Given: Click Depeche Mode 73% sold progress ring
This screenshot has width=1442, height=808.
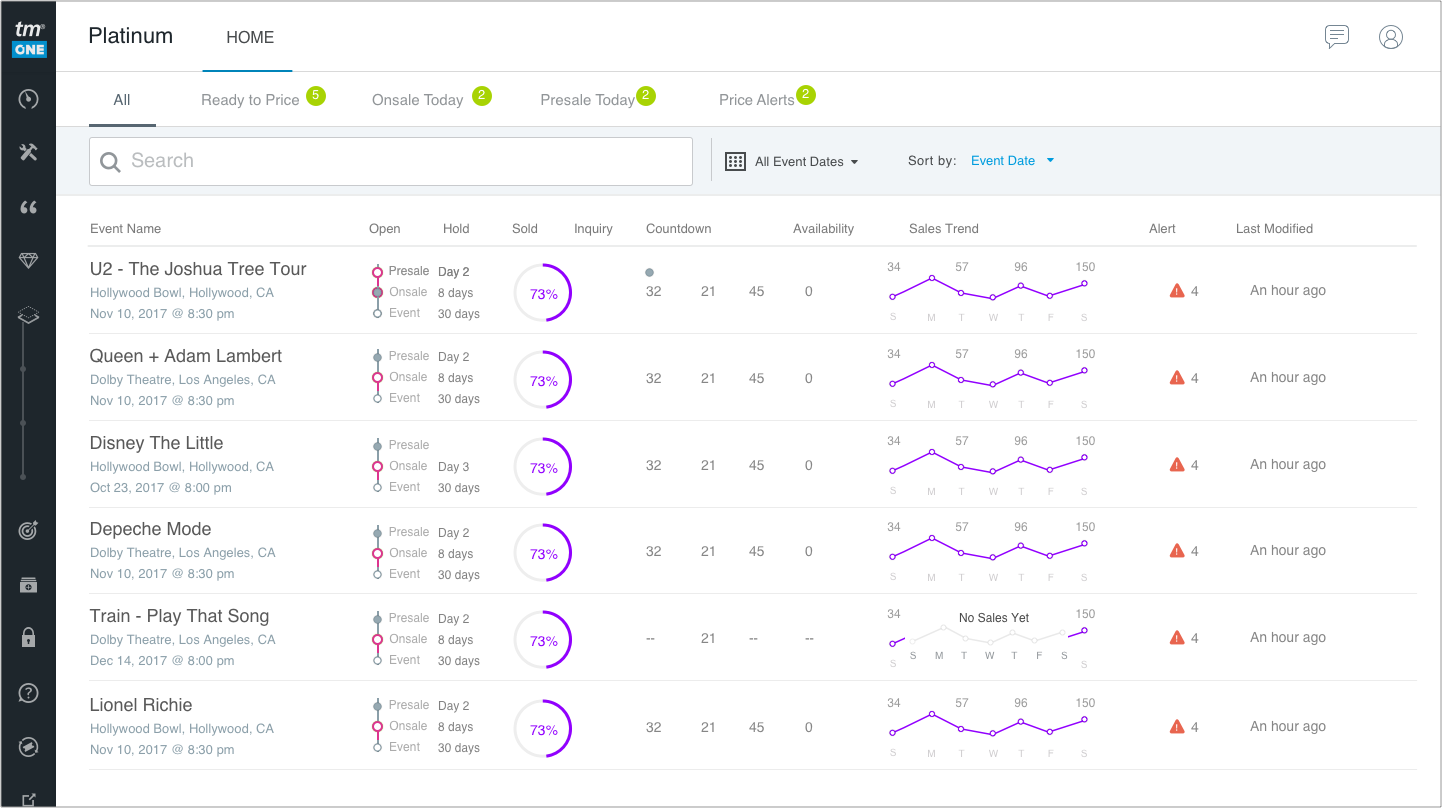Looking at the screenshot, I should [x=543, y=553].
